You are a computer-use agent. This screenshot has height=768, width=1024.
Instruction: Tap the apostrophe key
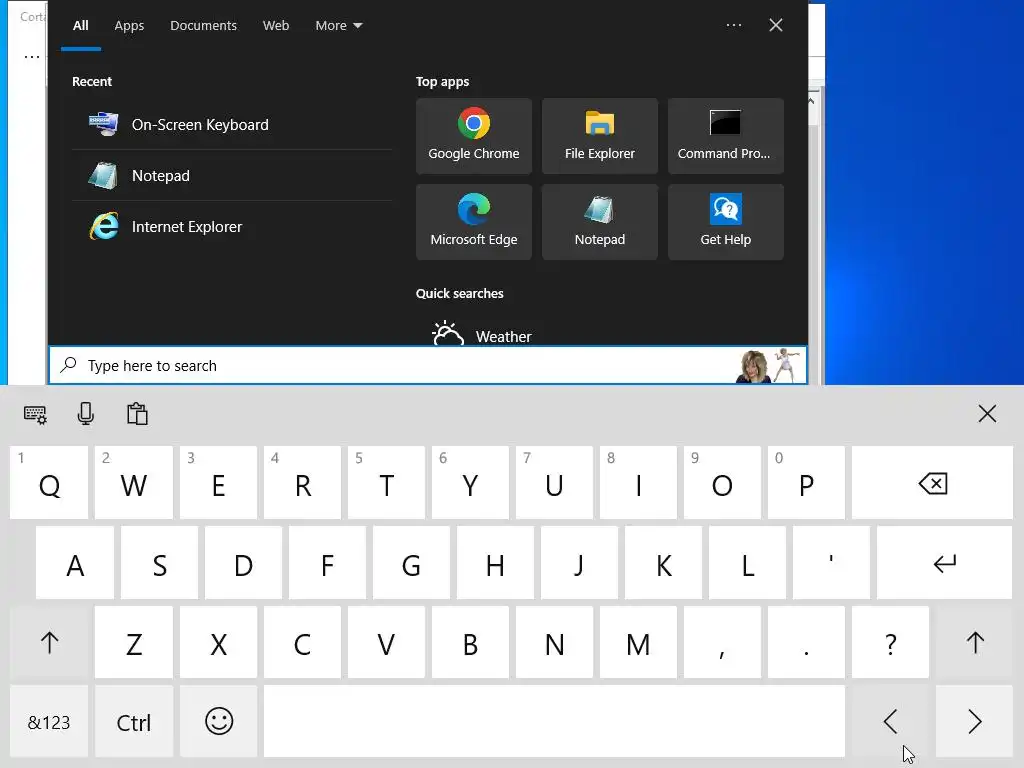click(x=831, y=563)
